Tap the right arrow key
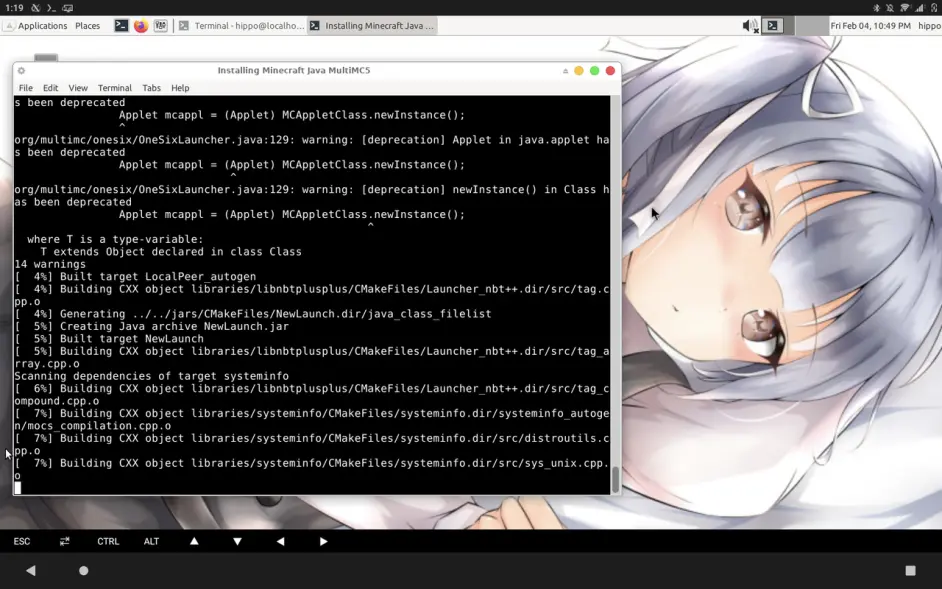Image resolution: width=942 pixels, height=589 pixels. point(324,542)
